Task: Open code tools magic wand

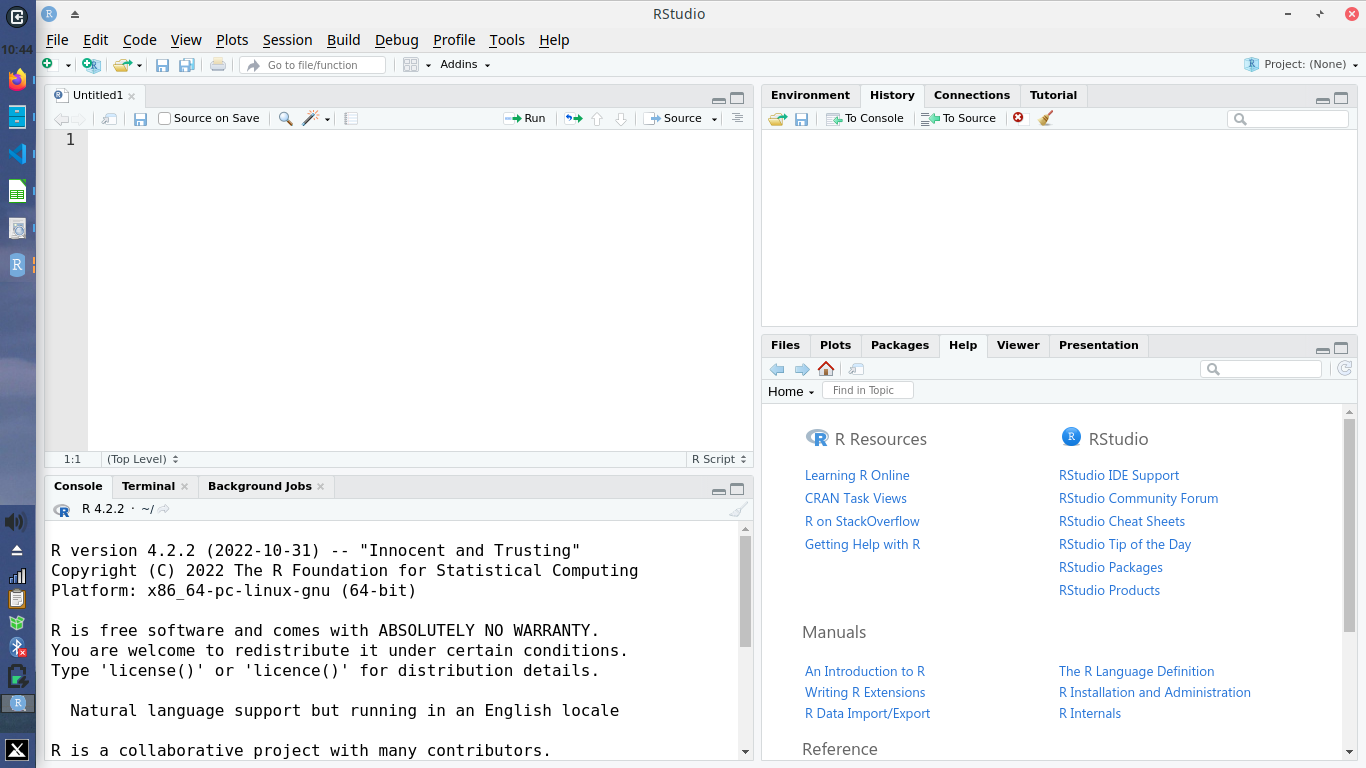Action: coord(311,118)
